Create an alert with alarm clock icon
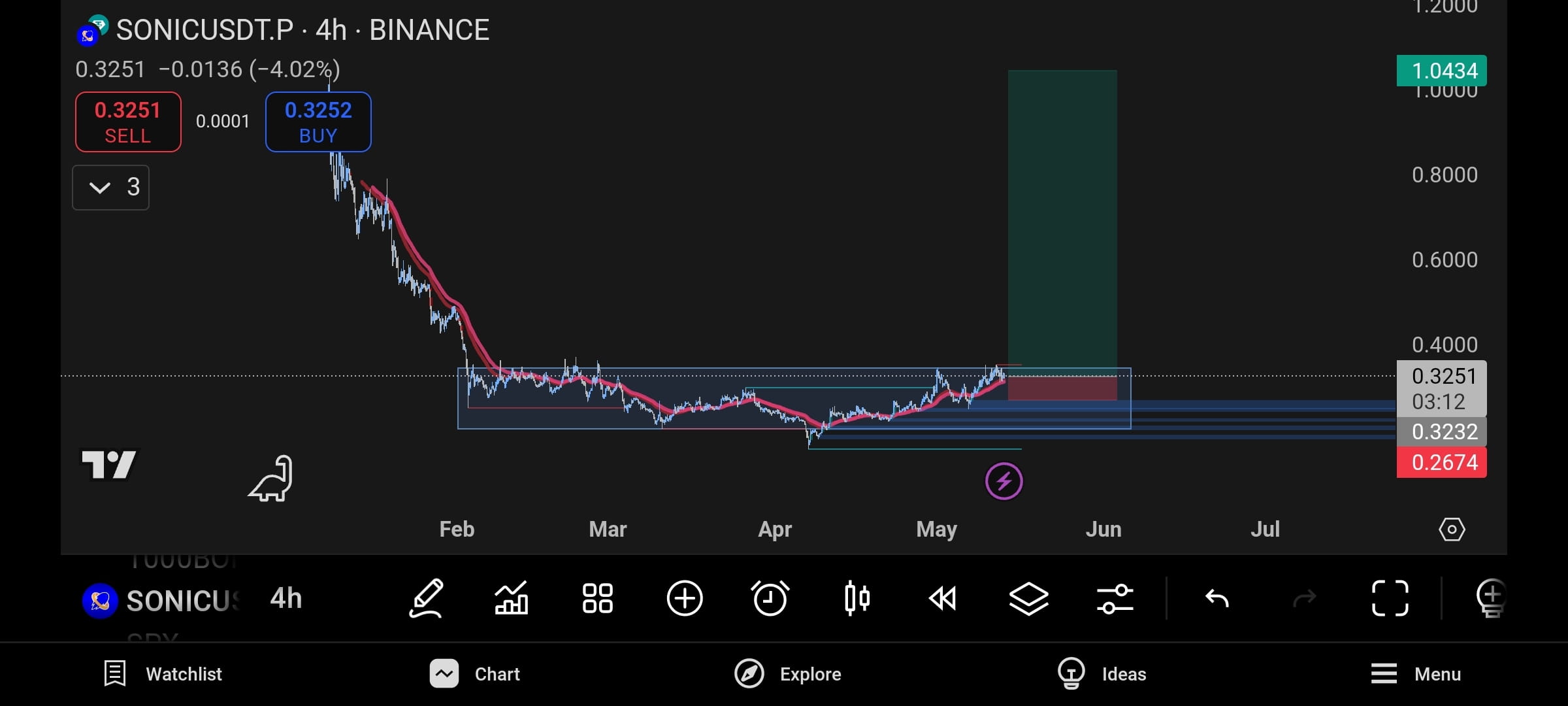The width and height of the screenshot is (1568, 706). tap(770, 598)
